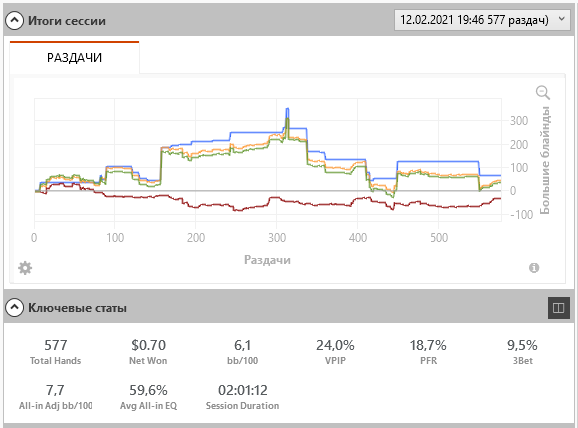Click the All-in Adj bb/100 stat
The height and width of the screenshot is (428, 578).
click(56, 397)
